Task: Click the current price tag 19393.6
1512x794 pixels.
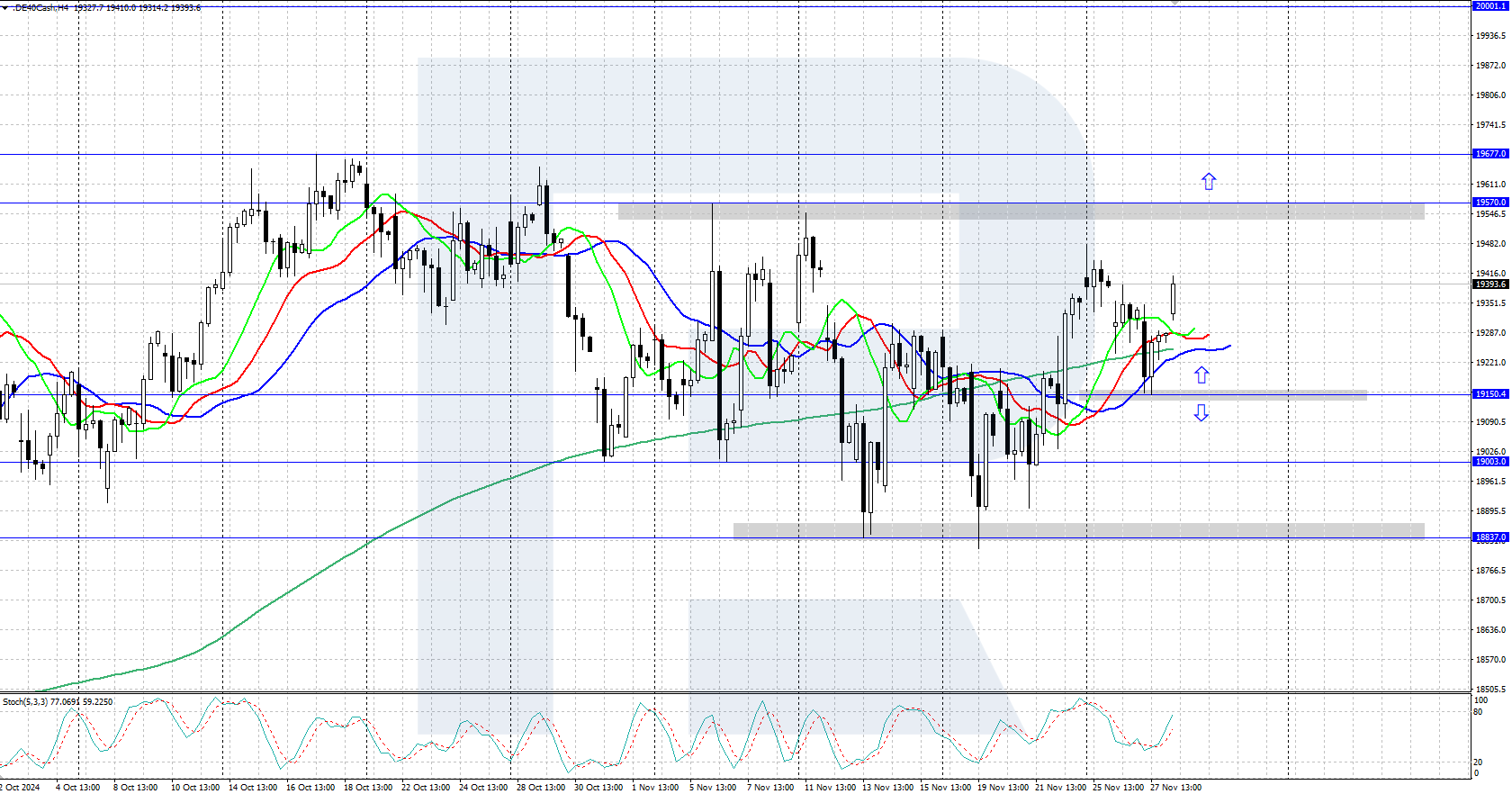Action: (1490, 284)
